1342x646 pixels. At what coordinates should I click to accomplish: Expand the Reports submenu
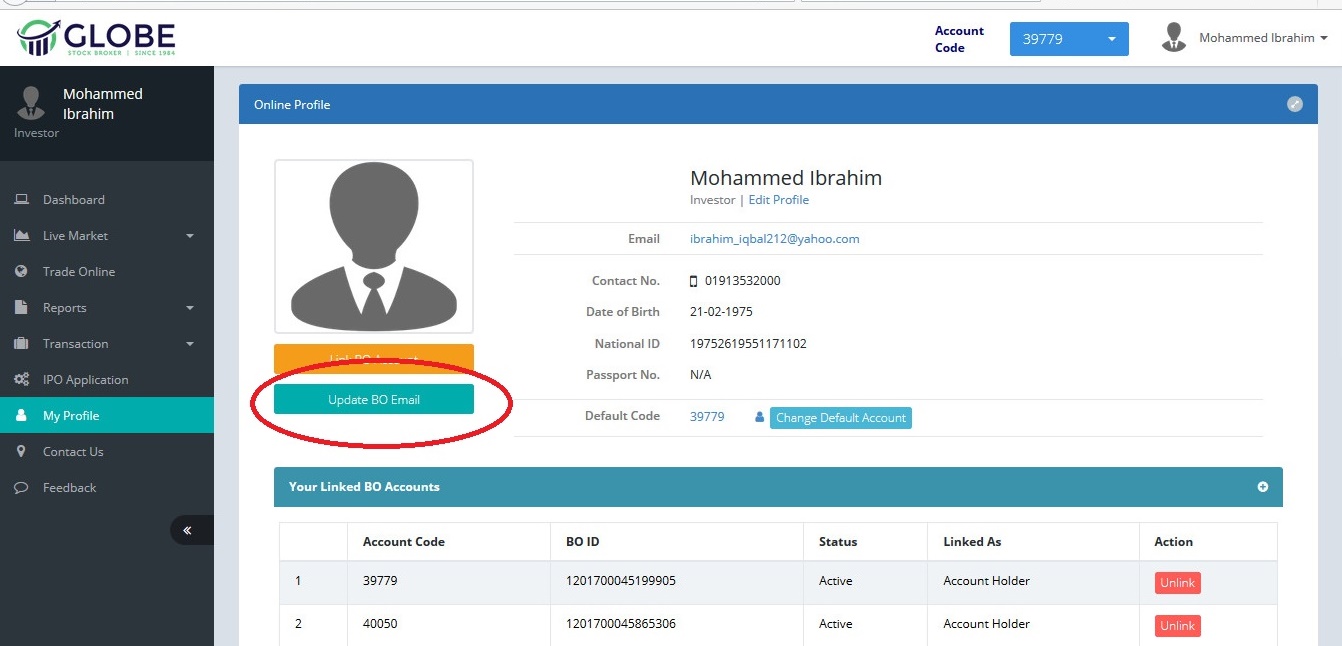click(x=105, y=308)
